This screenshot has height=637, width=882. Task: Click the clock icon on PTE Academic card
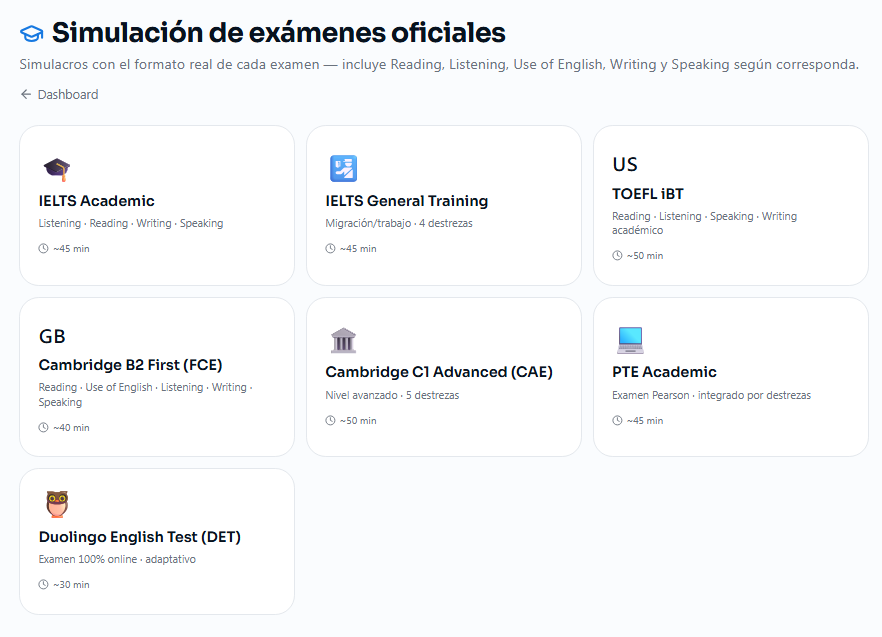tap(617, 421)
